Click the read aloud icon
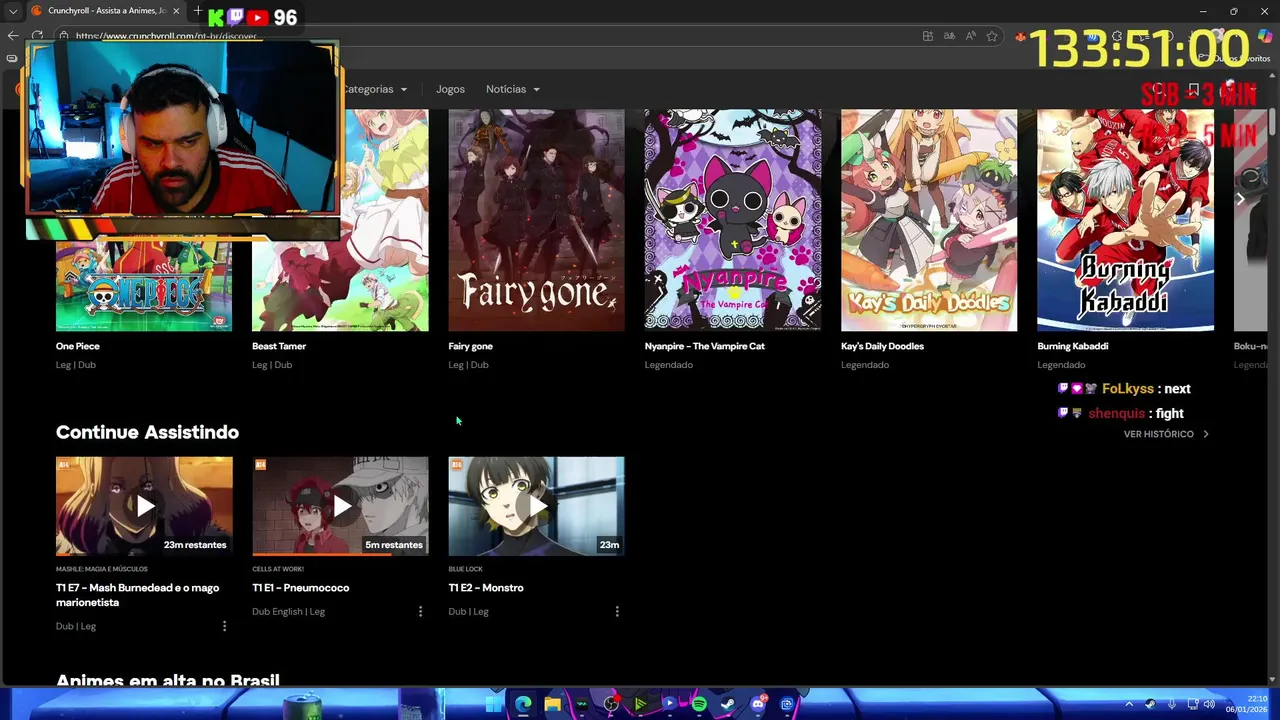 [x=970, y=36]
